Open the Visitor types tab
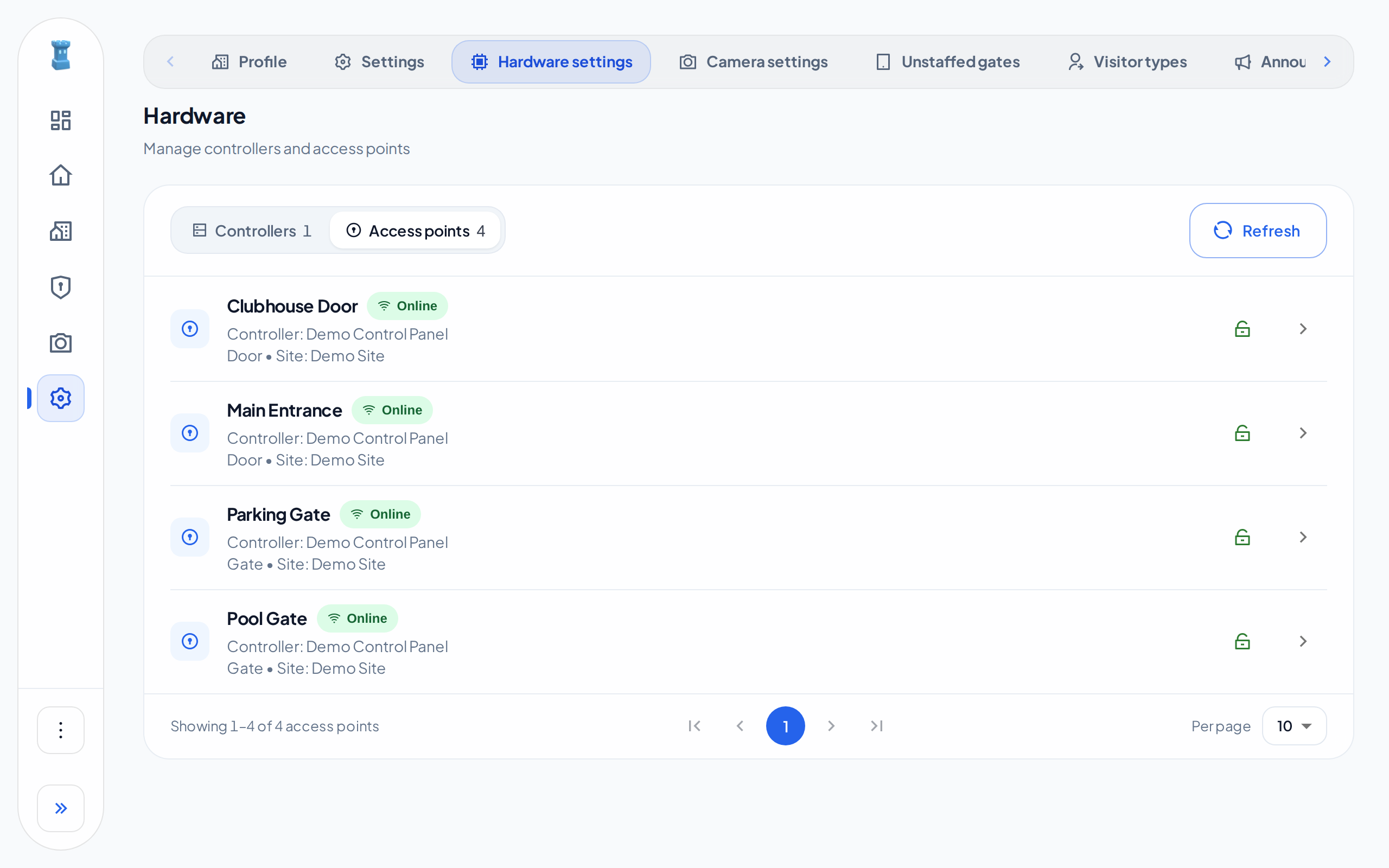The width and height of the screenshot is (1389, 868). [1128, 62]
